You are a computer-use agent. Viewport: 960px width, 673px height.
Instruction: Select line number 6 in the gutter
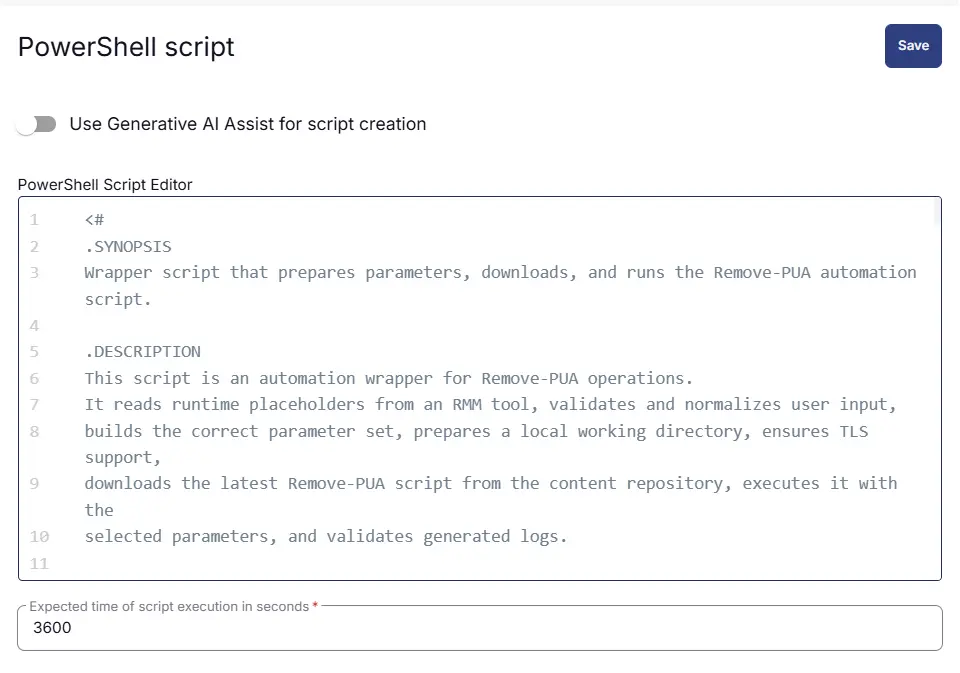coord(35,378)
